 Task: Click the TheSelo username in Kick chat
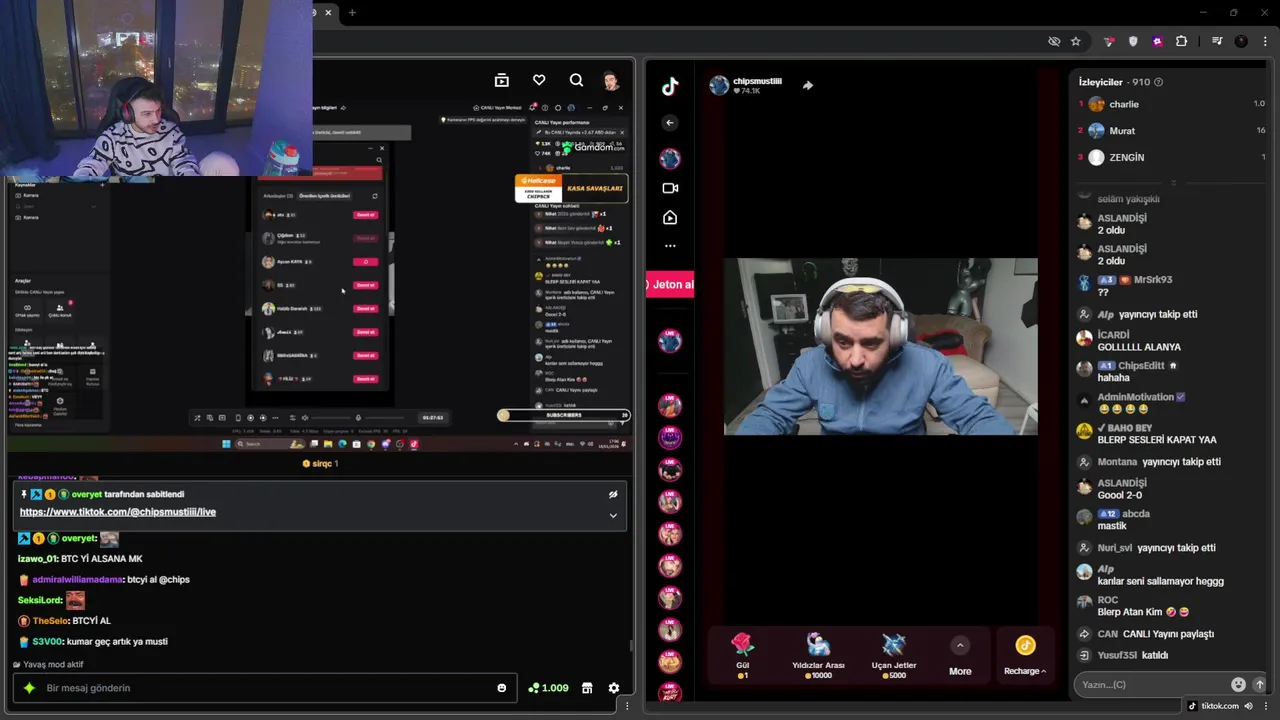pos(51,621)
